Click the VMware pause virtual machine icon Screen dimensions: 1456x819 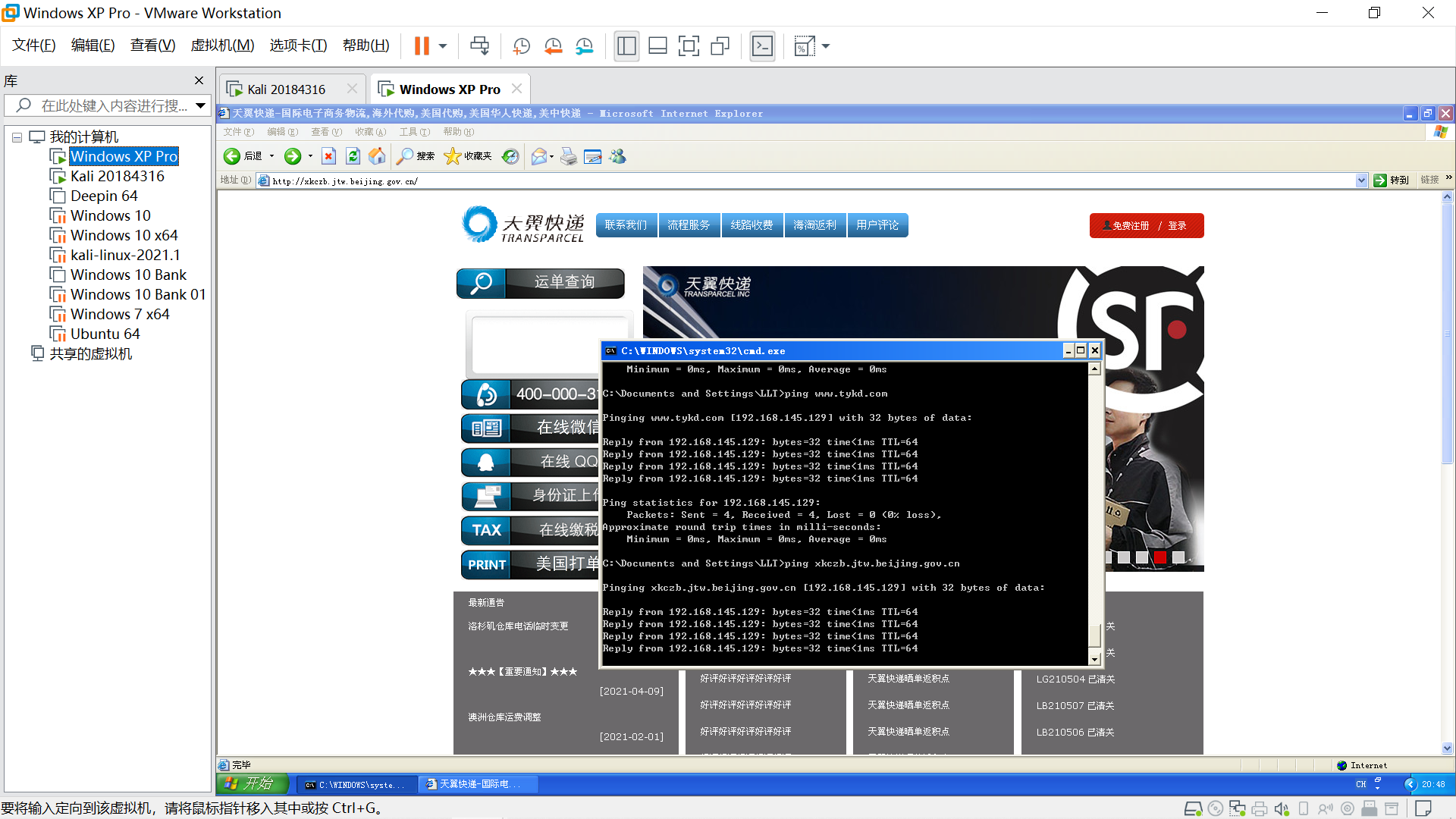(422, 46)
